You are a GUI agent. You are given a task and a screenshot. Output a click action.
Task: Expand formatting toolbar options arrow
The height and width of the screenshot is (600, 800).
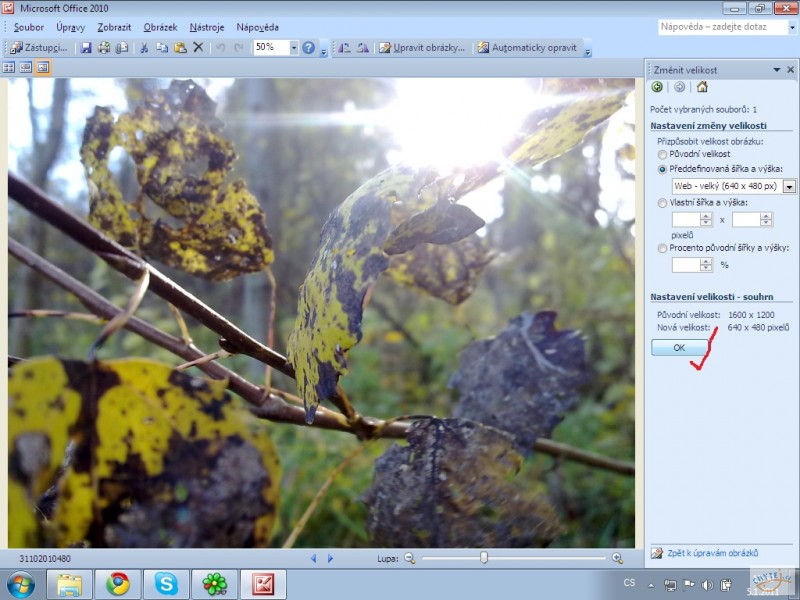tap(588, 52)
